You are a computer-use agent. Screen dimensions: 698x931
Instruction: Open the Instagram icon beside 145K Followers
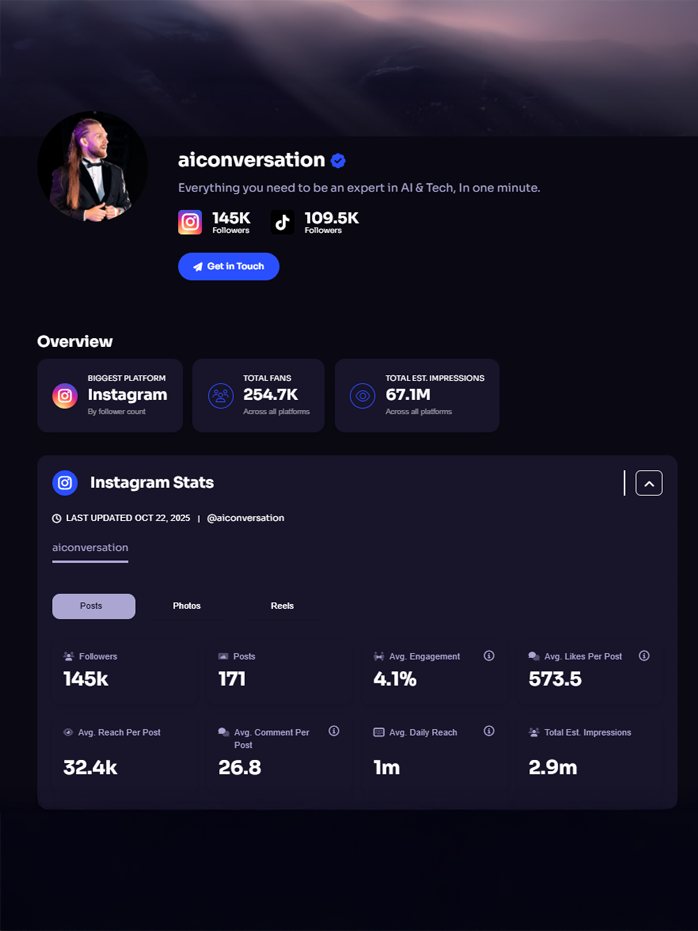pyautogui.click(x=190, y=222)
